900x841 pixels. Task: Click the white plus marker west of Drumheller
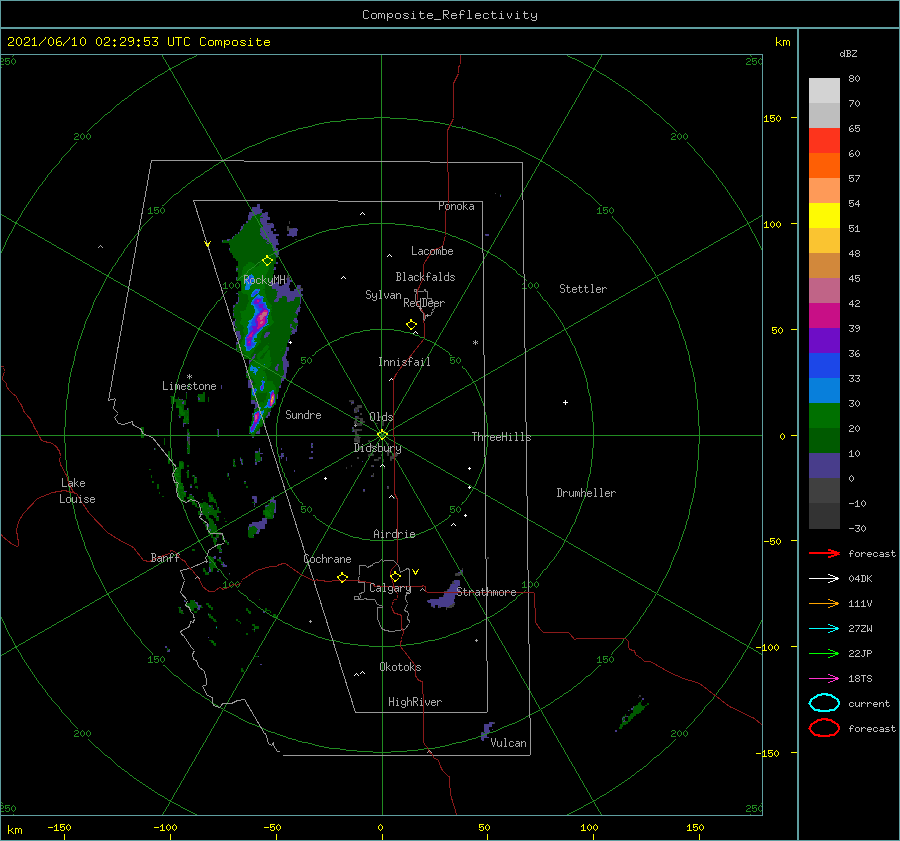click(565, 402)
